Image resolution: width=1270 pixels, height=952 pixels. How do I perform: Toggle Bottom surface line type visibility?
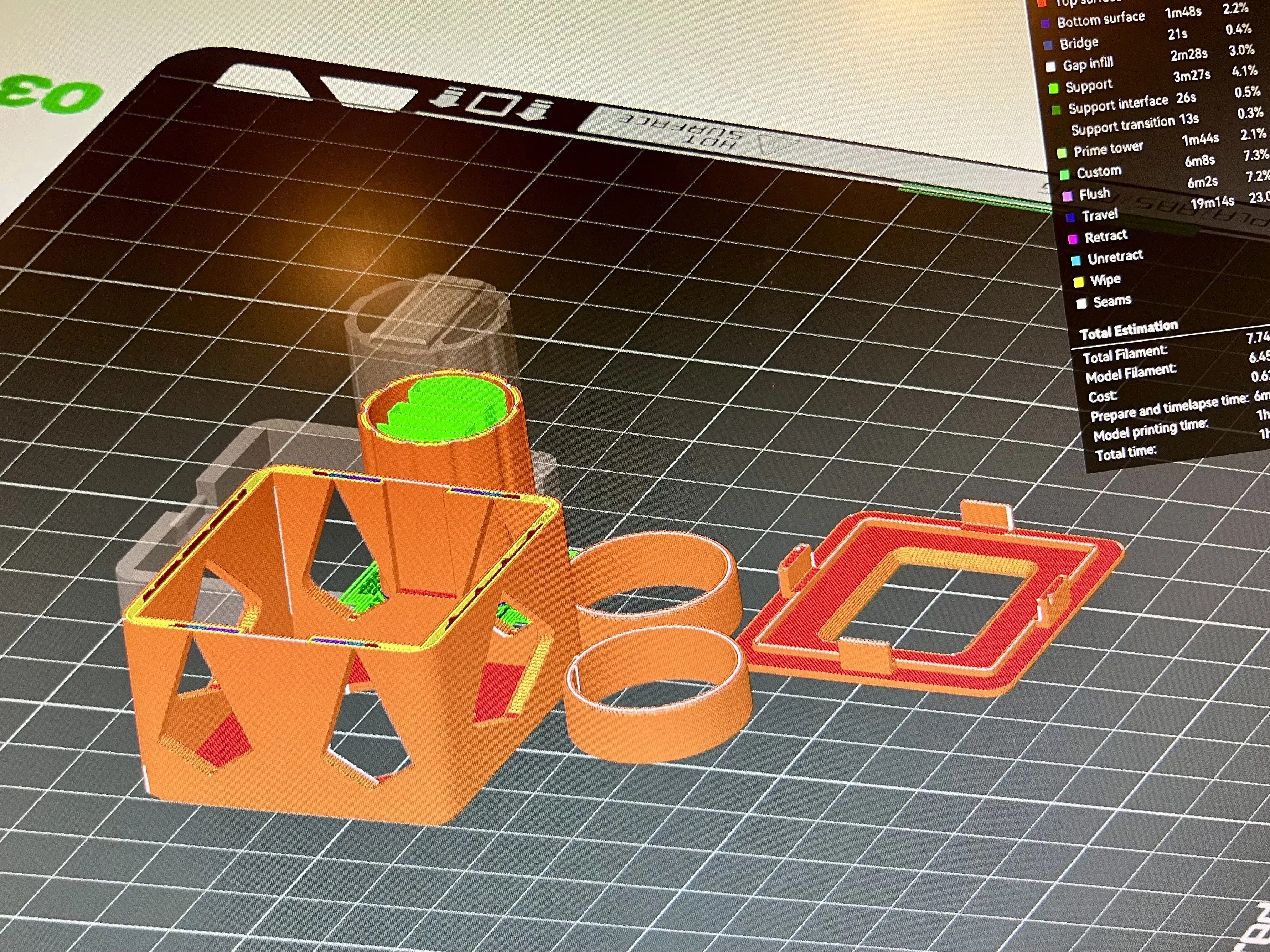coord(1101,20)
